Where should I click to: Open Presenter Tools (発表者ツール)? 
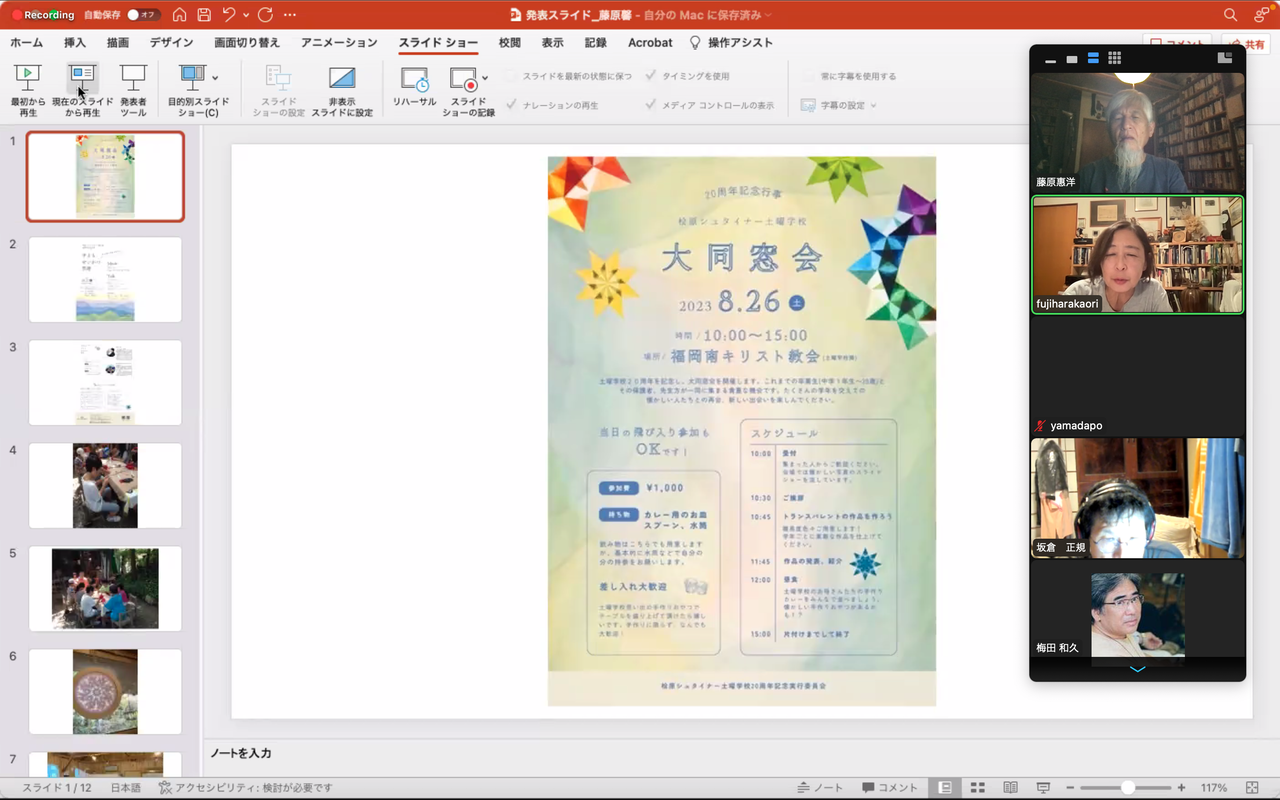click(133, 90)
